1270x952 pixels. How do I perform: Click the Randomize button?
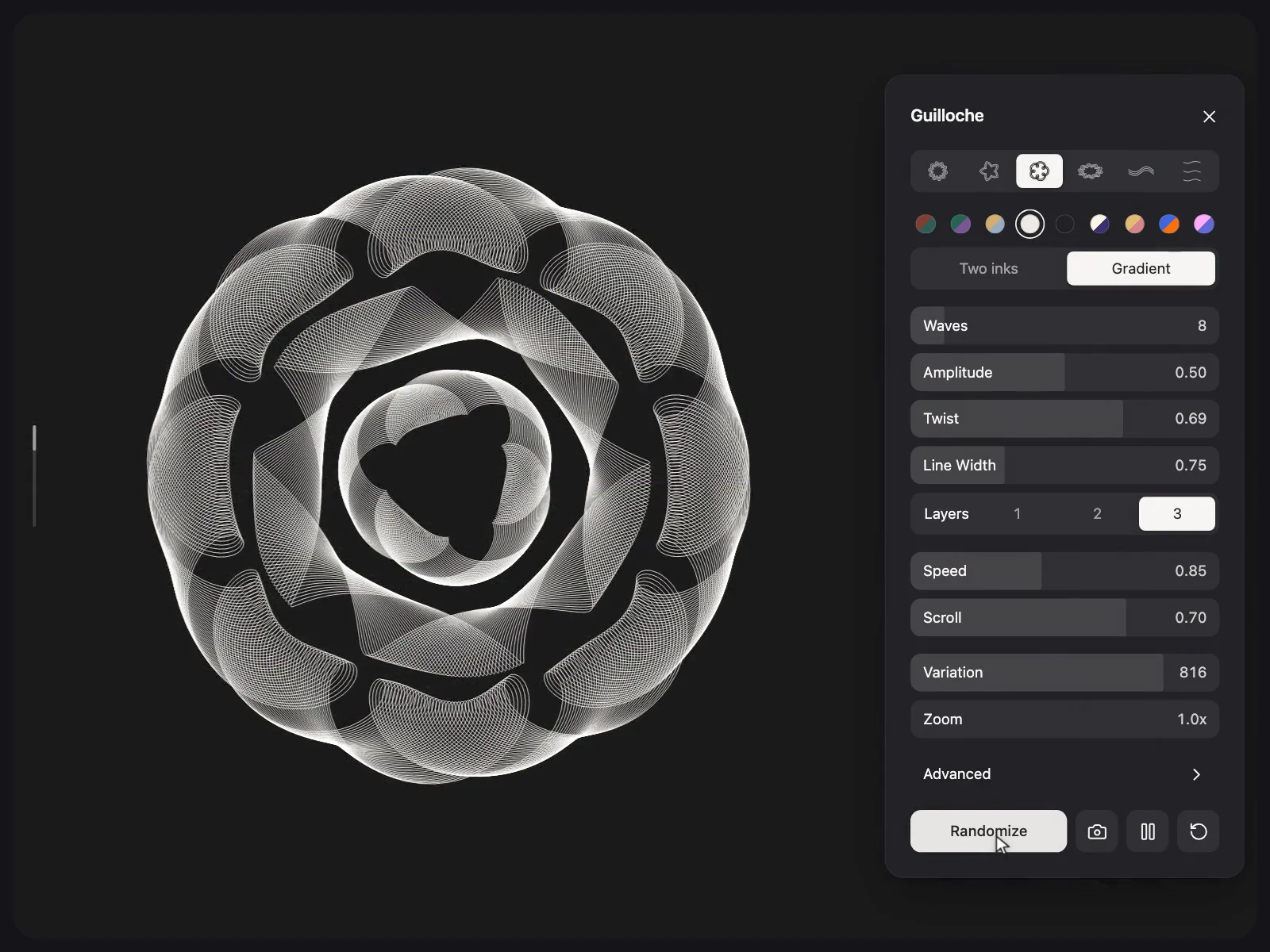988,831
